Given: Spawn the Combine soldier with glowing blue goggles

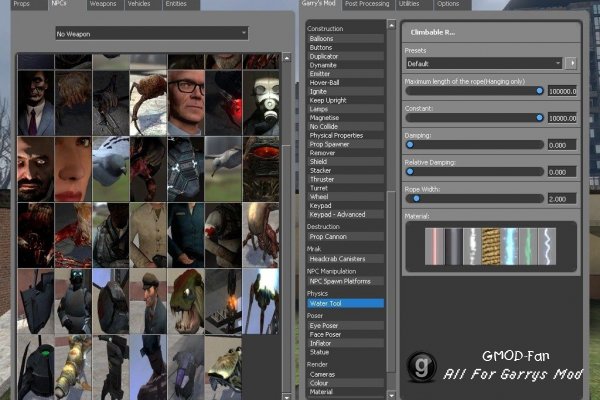Looking at the screenshot, I should [73, 301].
